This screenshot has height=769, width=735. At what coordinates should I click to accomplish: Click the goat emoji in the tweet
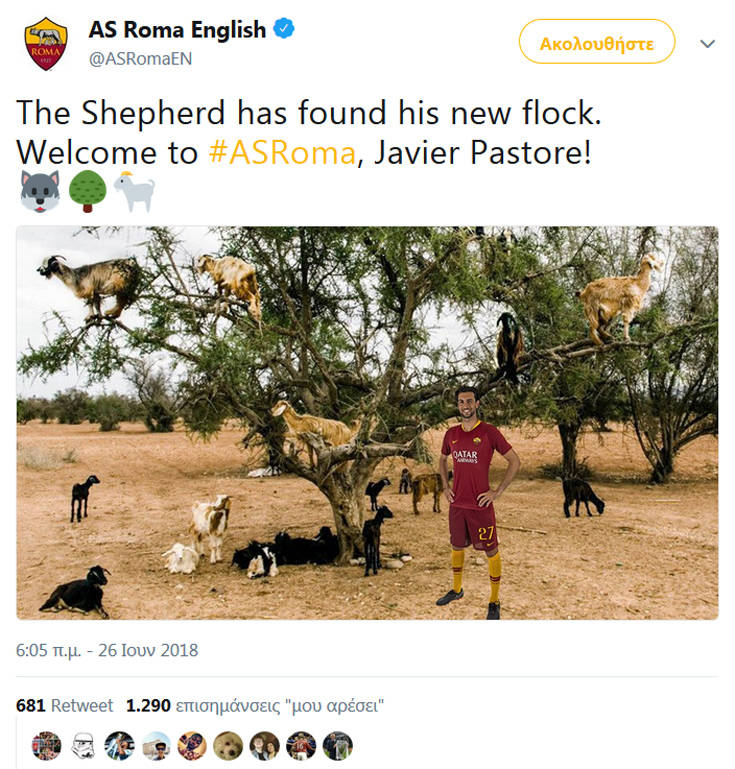click(x=134, y=190)
